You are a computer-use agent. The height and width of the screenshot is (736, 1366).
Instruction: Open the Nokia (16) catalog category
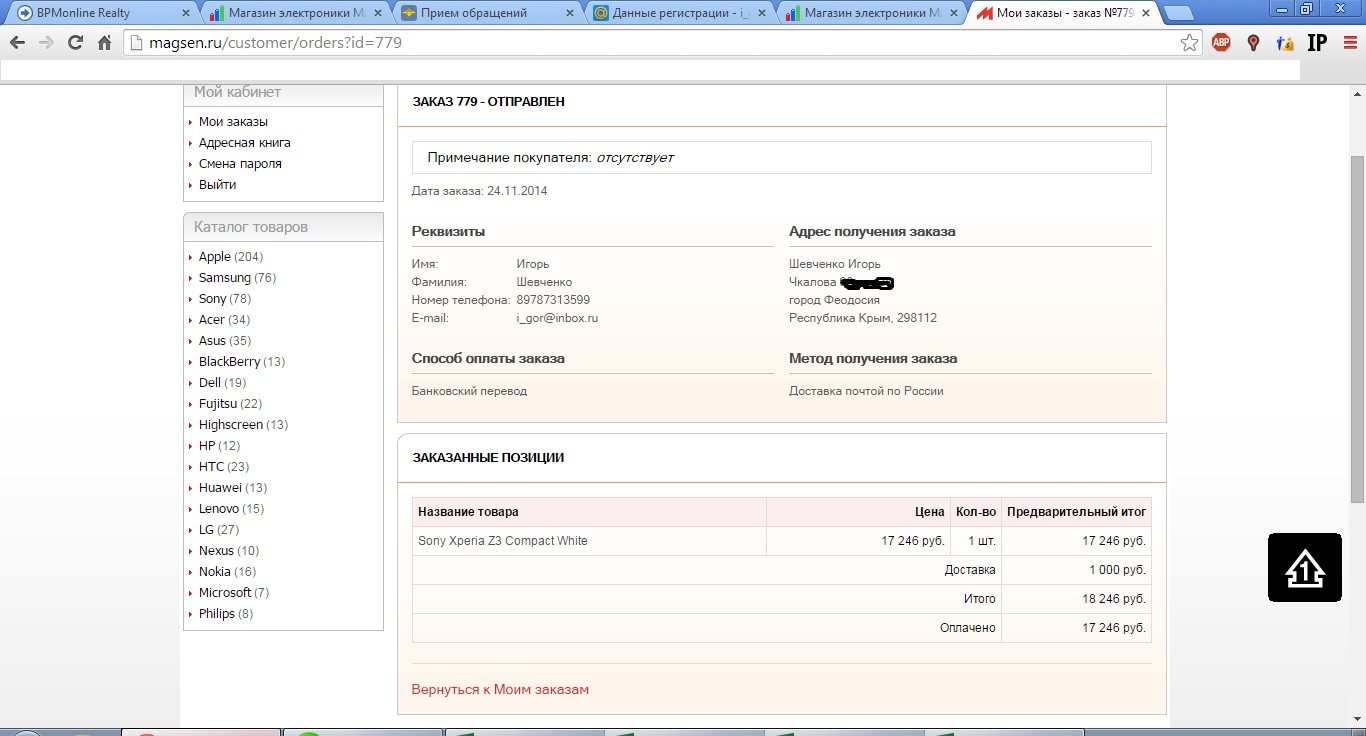point(228,572)
